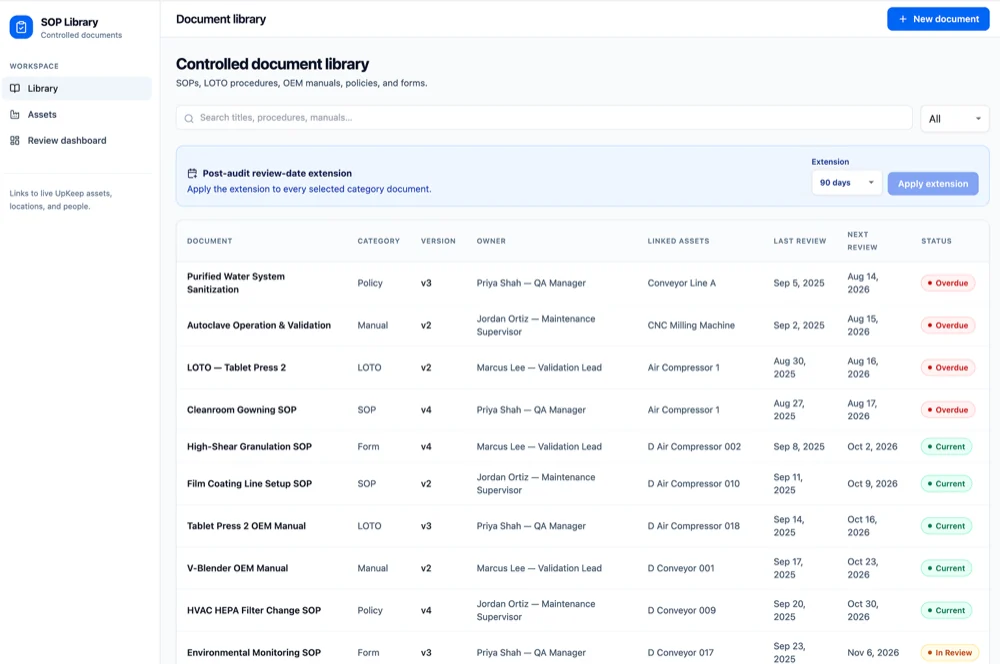Click the Post-audit review-date extension title

pos(277,173)
